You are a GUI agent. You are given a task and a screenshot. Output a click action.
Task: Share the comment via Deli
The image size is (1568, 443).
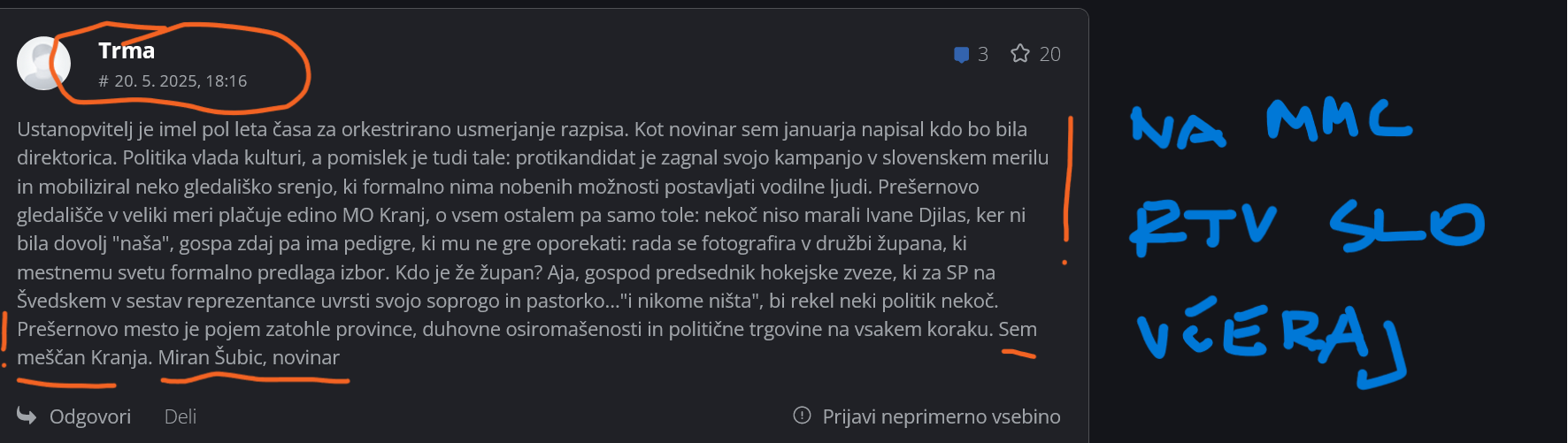click(x=181, y=416)
